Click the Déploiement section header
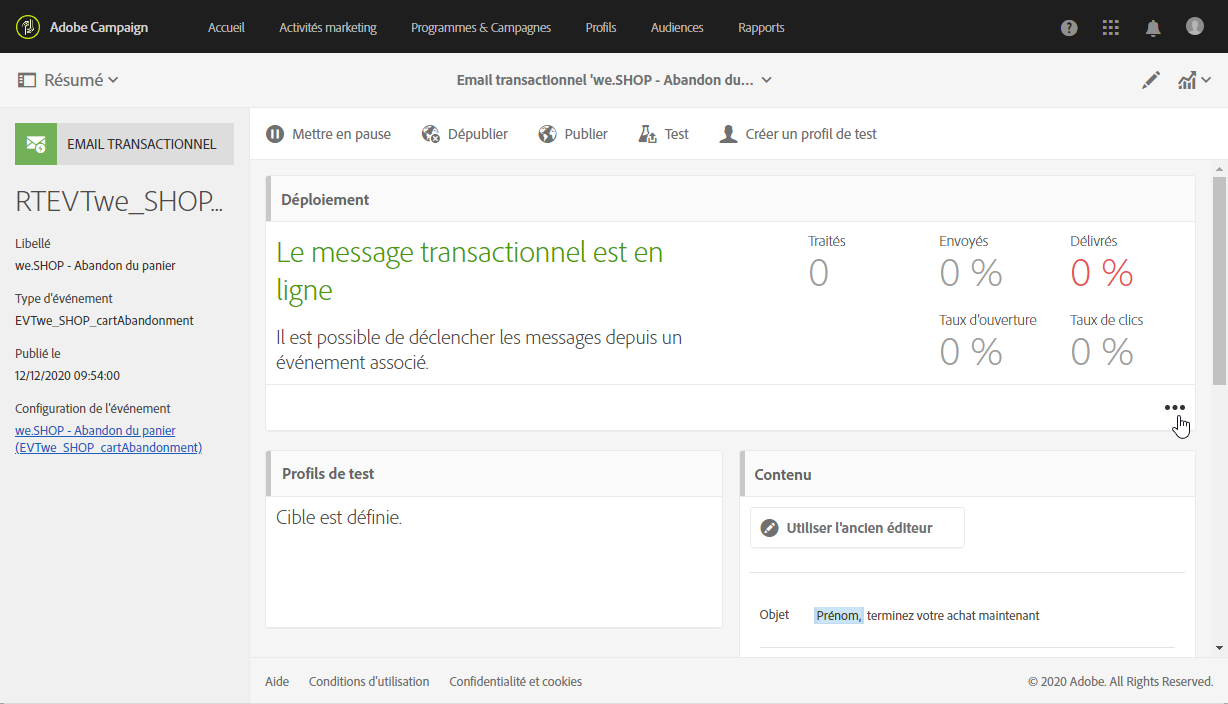This screenshot has height=704, width=1228. 730,200
